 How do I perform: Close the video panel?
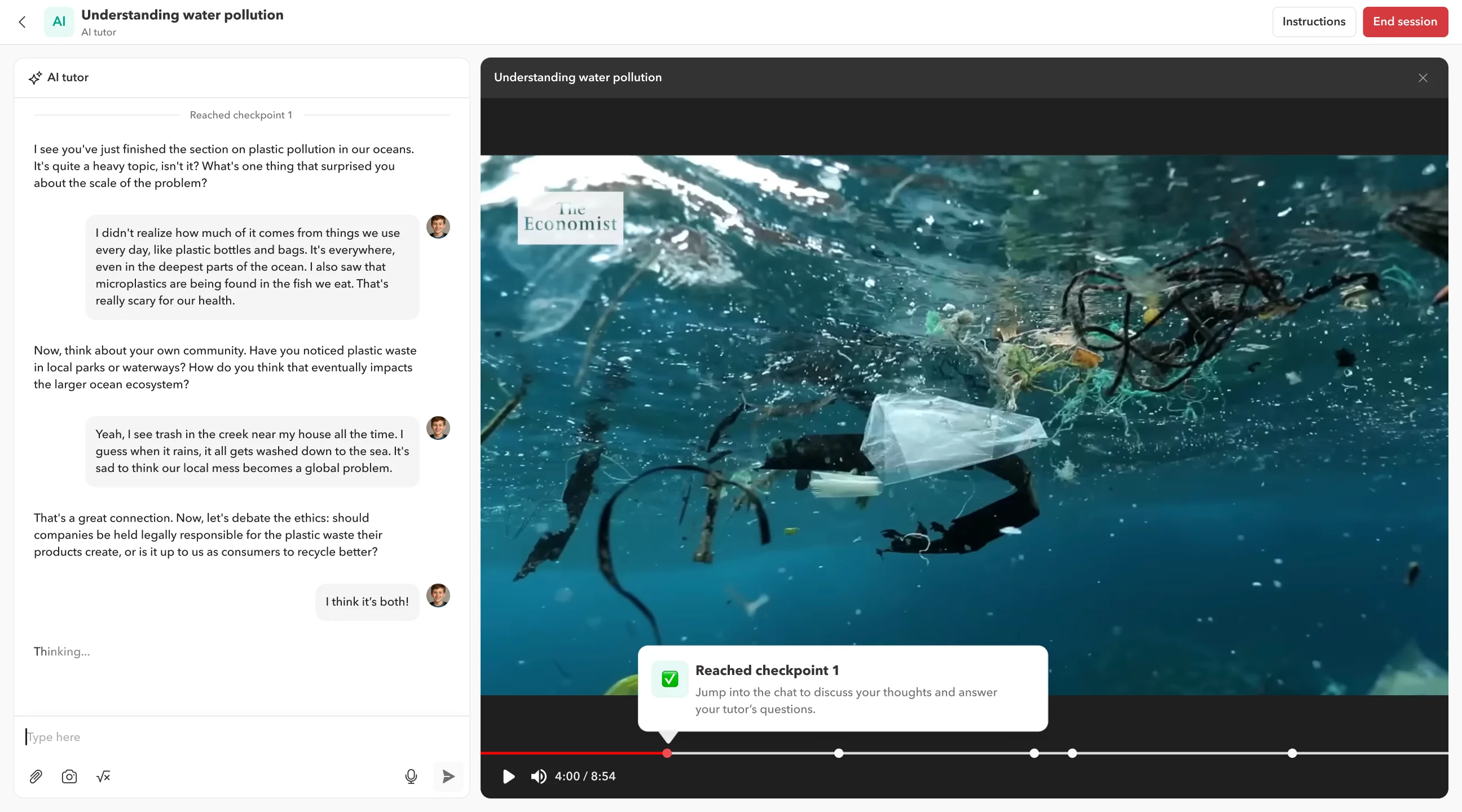tap(1423, 78)
